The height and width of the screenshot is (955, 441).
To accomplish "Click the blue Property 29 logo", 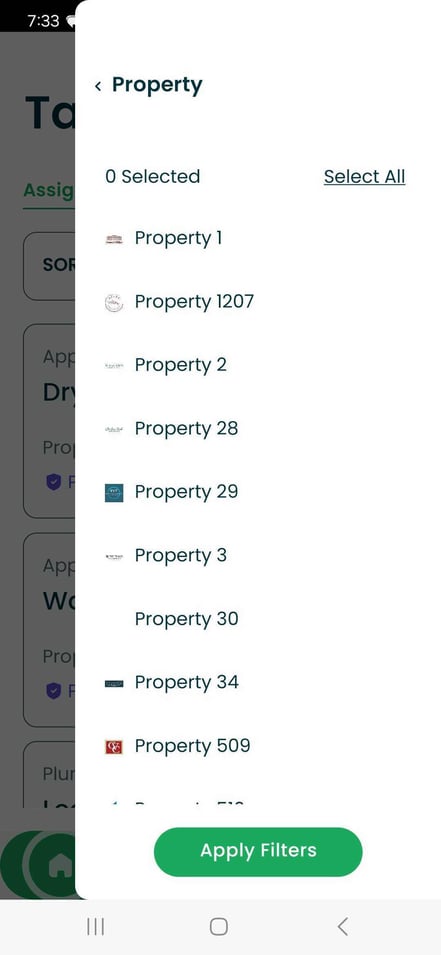I will tap(114, 493).
